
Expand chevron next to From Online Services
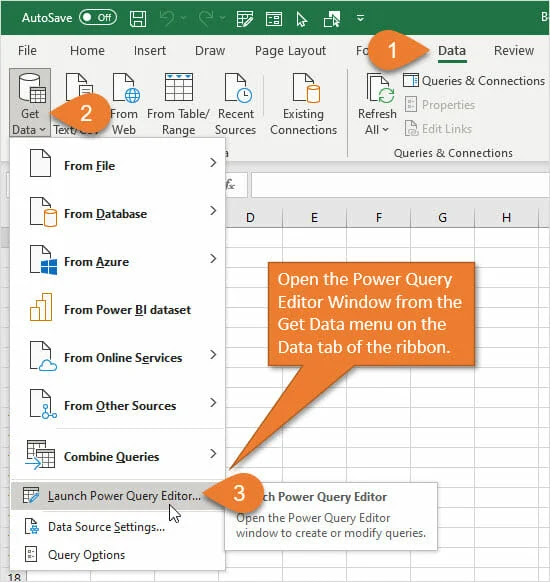pyautogui.click(x=213, y=354)
